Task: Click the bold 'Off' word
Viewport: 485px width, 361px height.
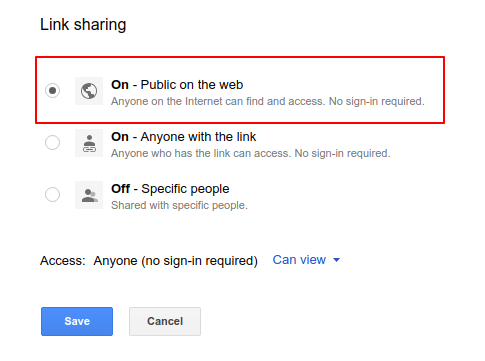Action: pos(120,189)
